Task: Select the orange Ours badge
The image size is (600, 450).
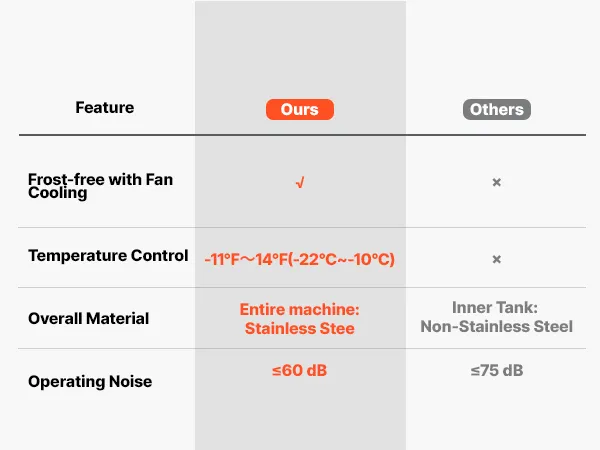Action: tap(300, 109)
